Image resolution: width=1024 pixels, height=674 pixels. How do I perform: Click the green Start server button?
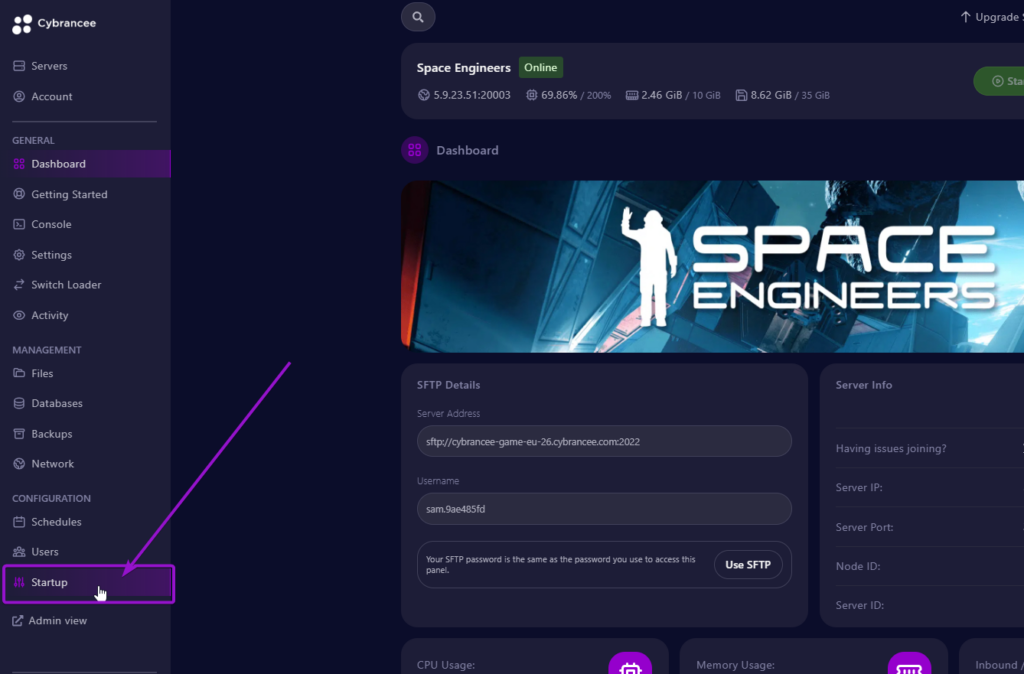pyautogui.click(x=999, y=81)
